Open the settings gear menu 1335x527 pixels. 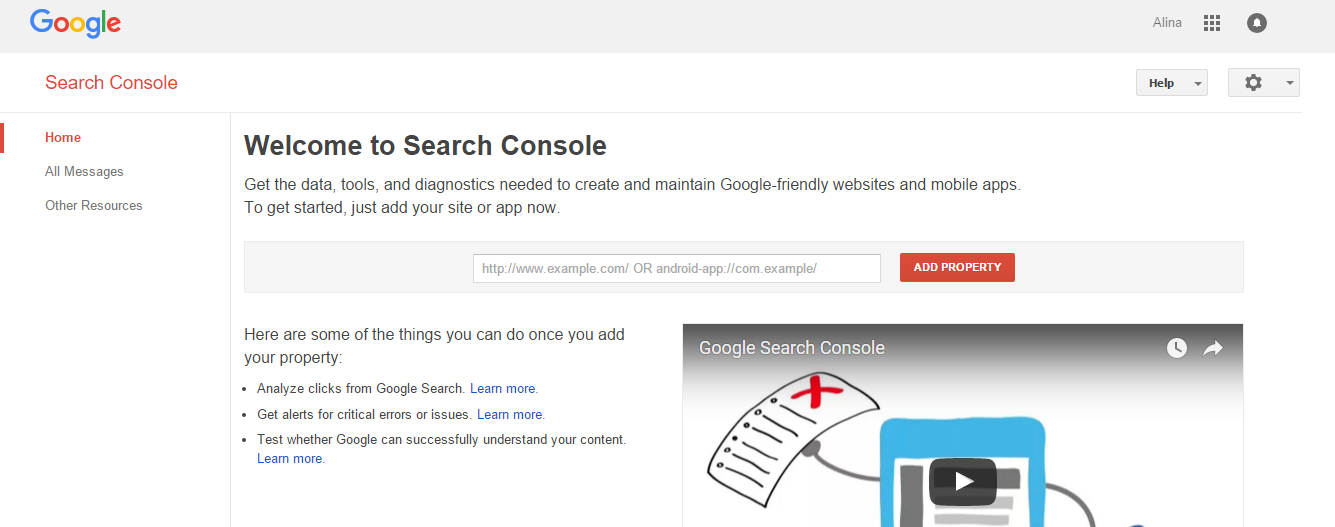tap(1264, 83)
